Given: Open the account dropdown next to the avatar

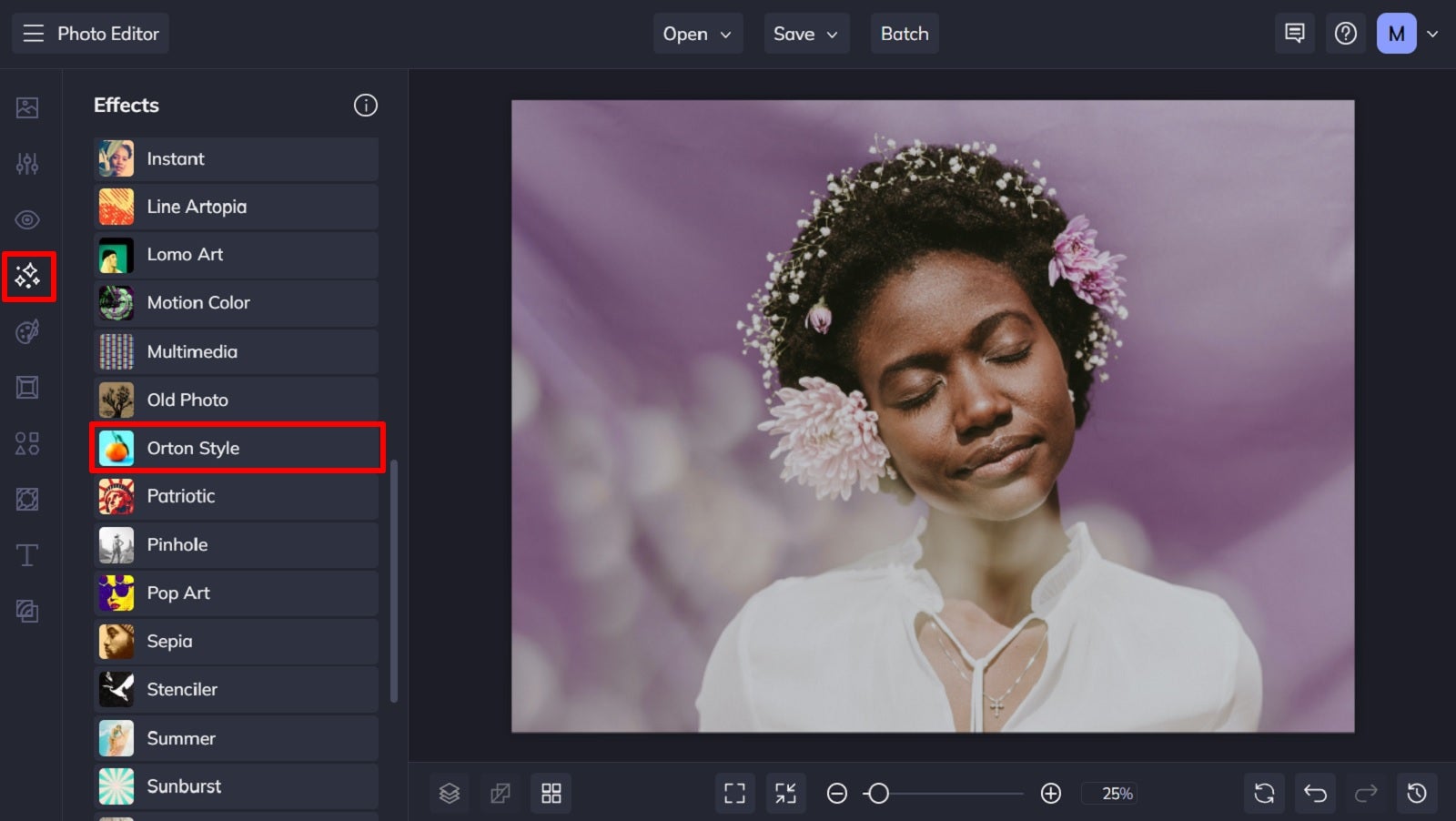Looking at the screenshot, I should 1434,34.
